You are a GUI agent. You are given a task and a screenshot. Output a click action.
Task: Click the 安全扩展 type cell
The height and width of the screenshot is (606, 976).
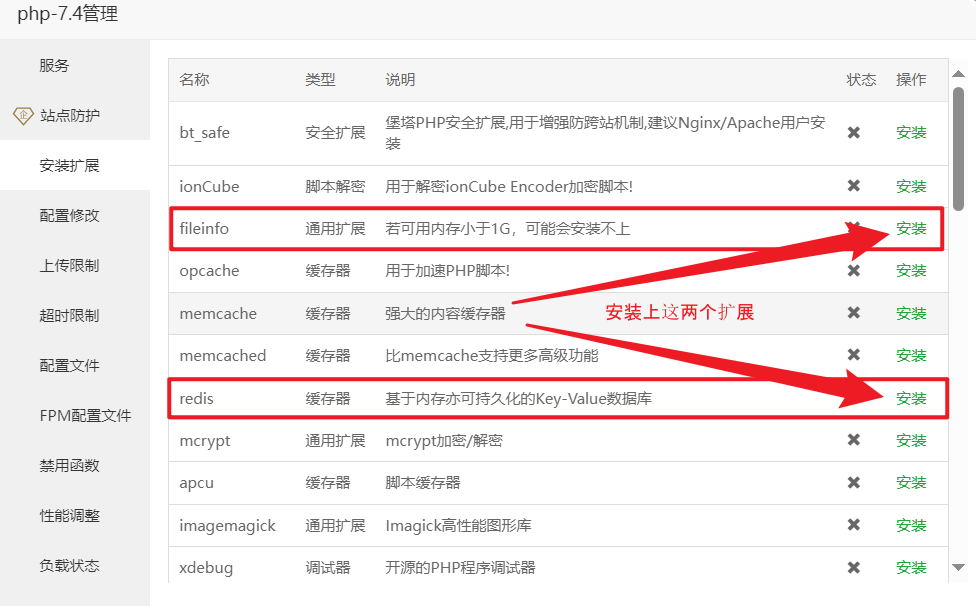(336, 133)
